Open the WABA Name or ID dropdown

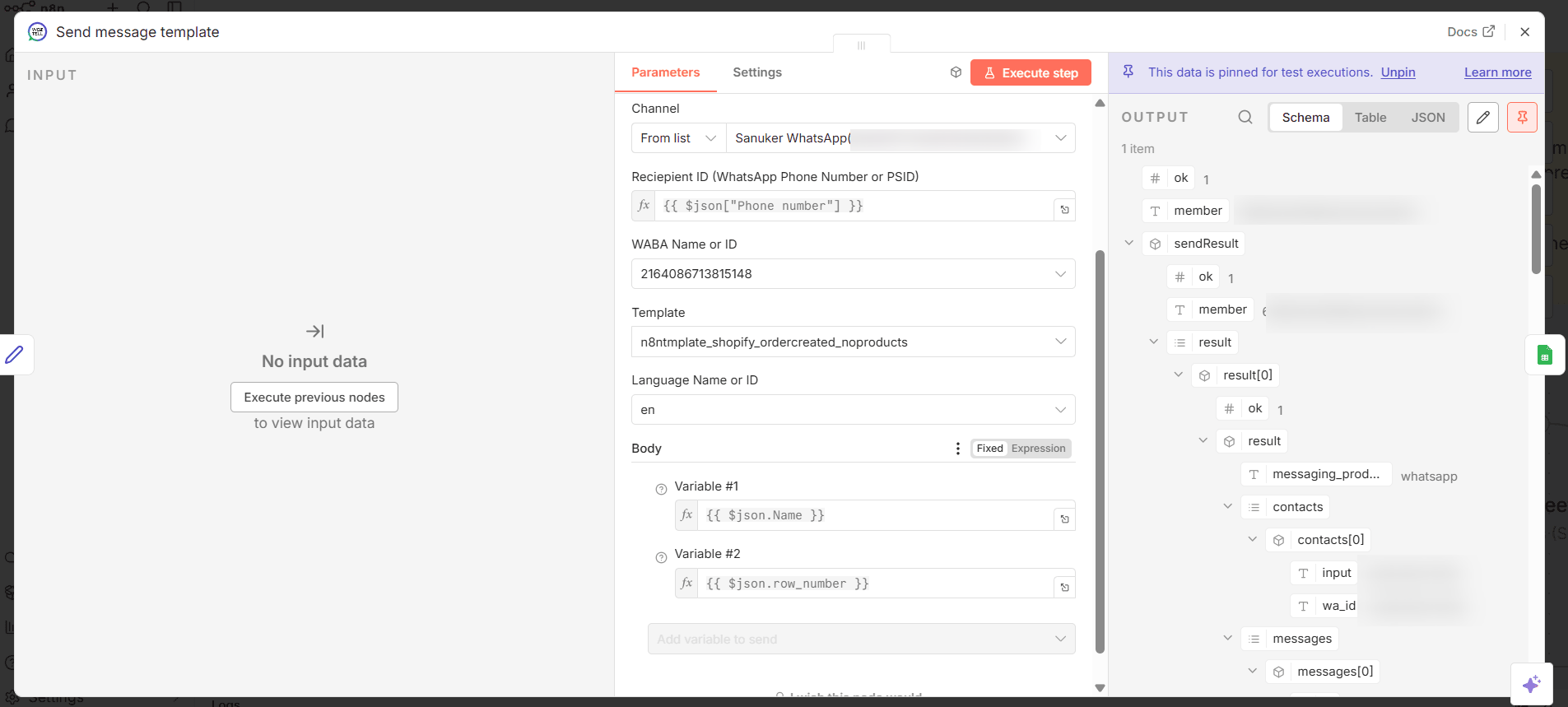tap(853, 274)
